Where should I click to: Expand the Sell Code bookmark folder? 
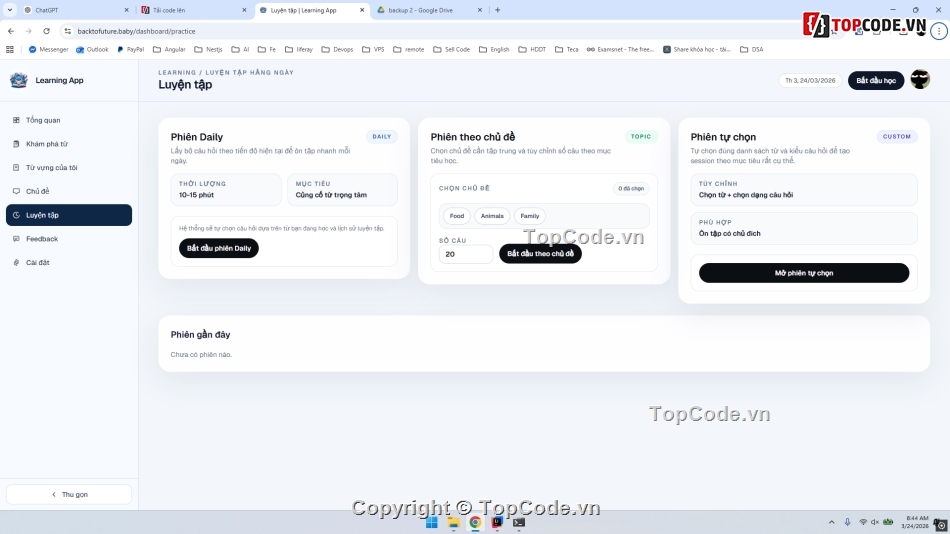point(452,50)
